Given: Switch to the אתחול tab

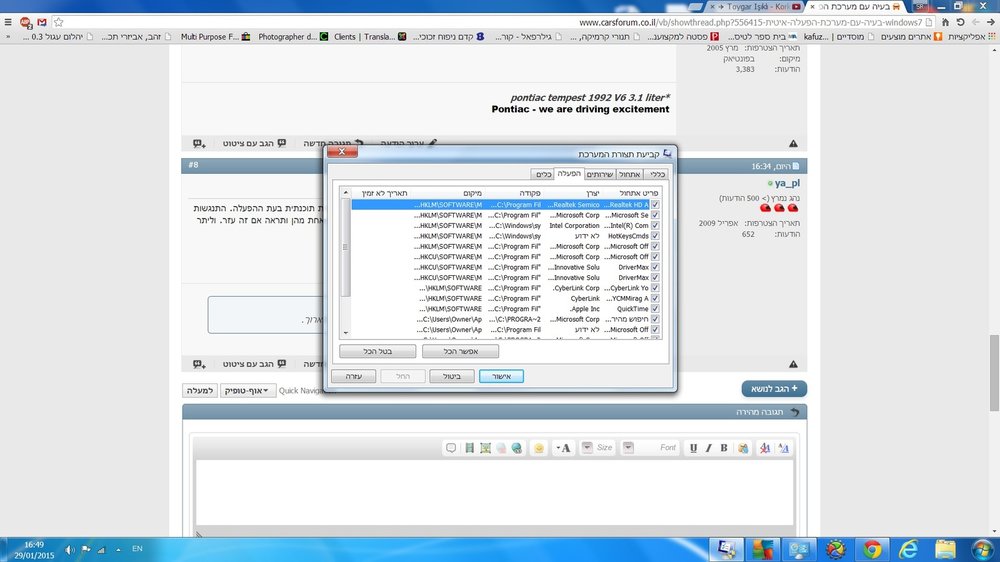Looking at the screenshot, I should (629, 174).
